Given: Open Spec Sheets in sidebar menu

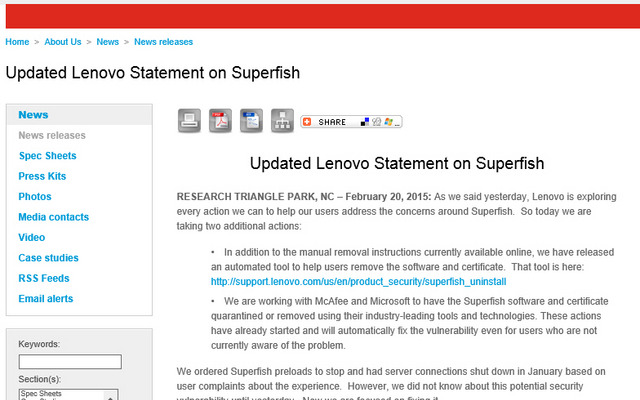Looking at the screenshot, I should click(48, 156).
